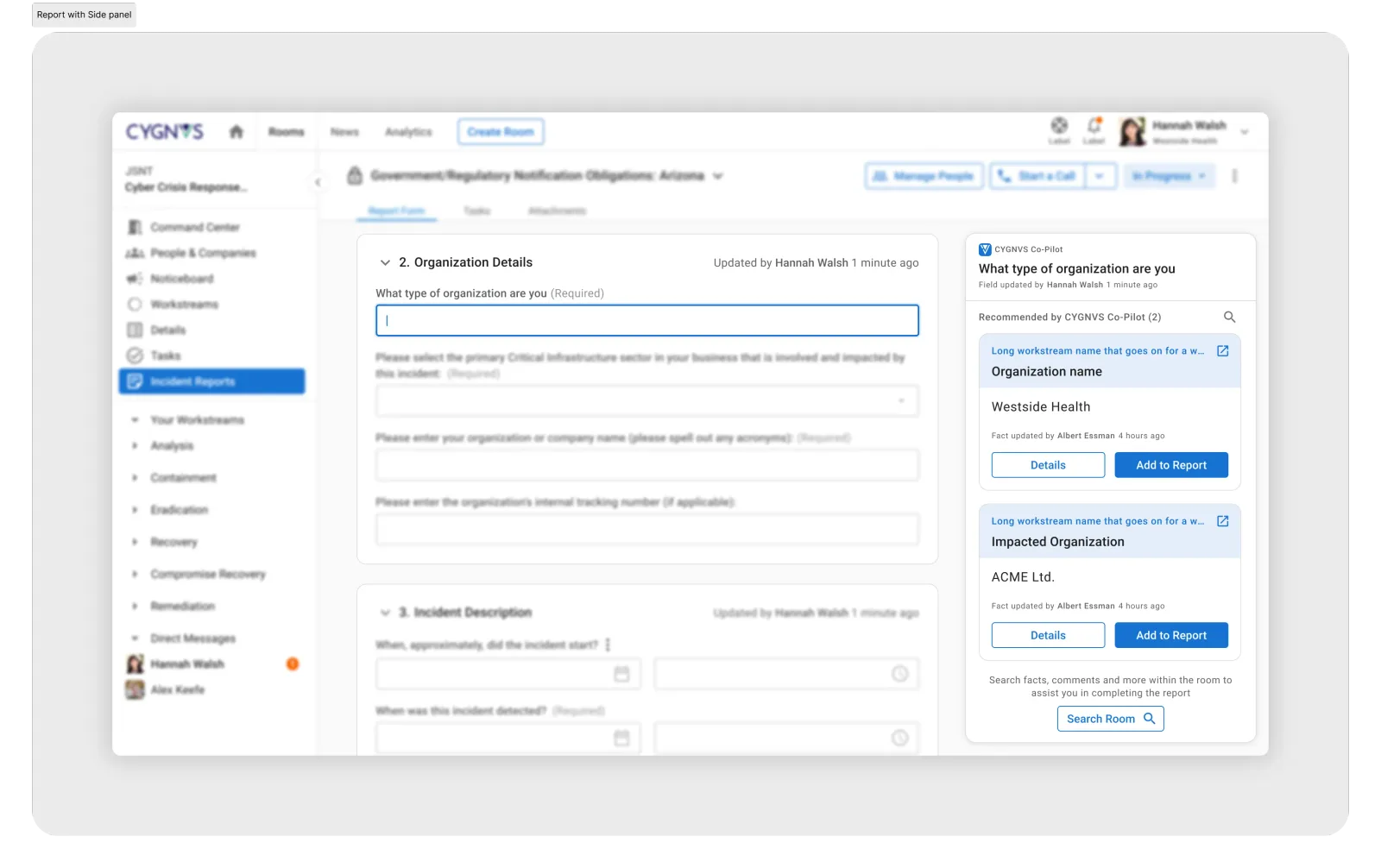Expand the Eradication workstream
This screenshot has height=868, width=1381.
pos(135,510)
